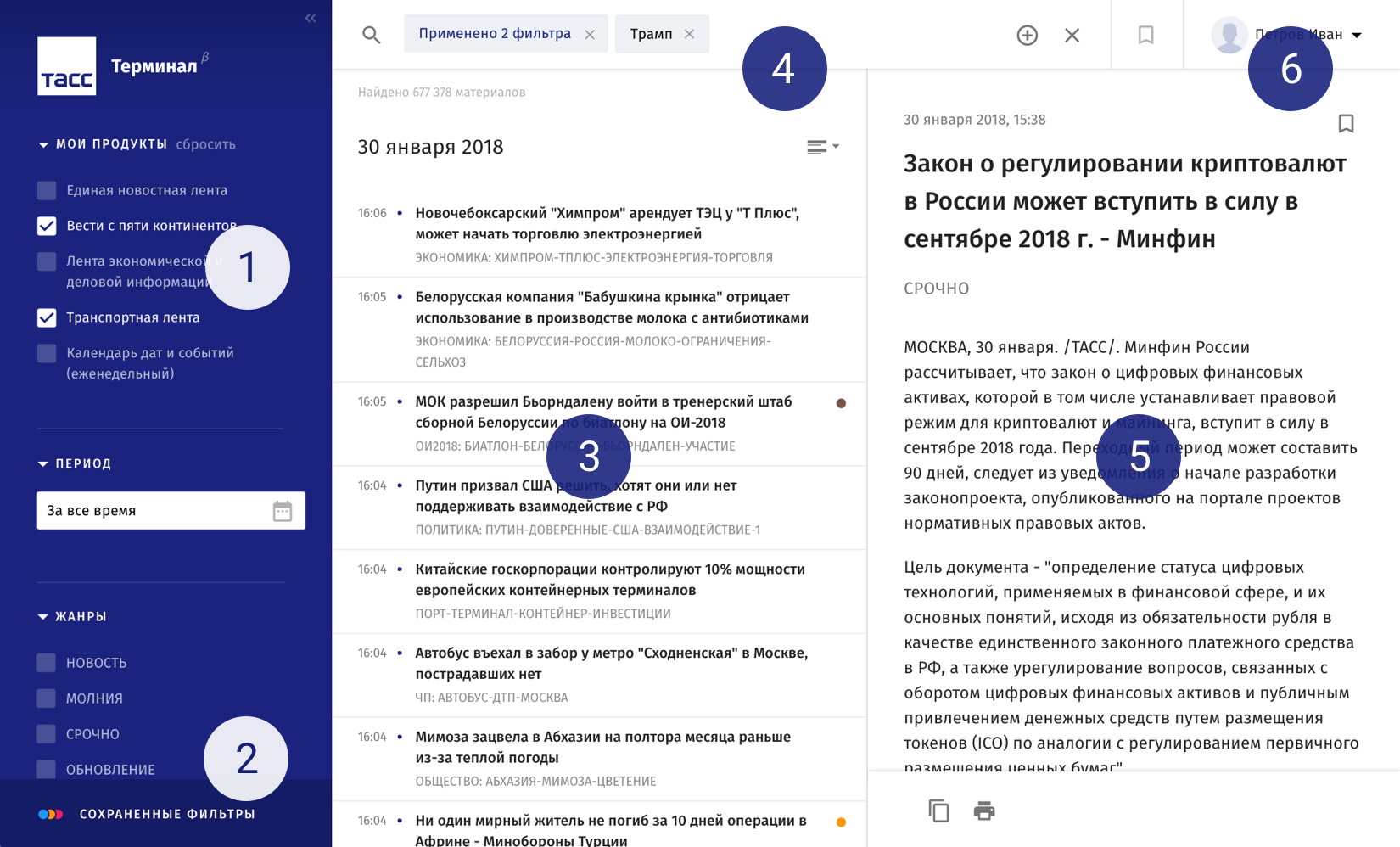
Task: Click 'Найдено 677 378 материалов' text
Action: (x=441, y=93)
